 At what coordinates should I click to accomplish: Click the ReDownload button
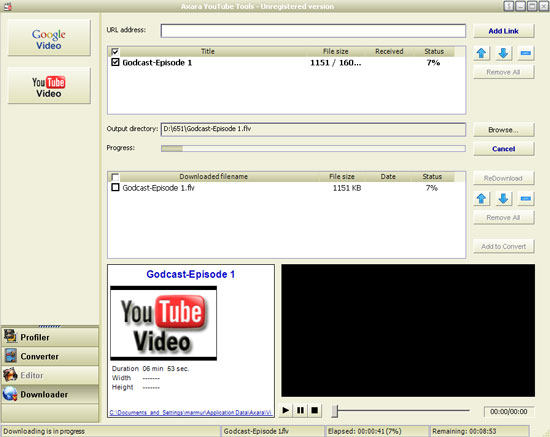(503, 178)
